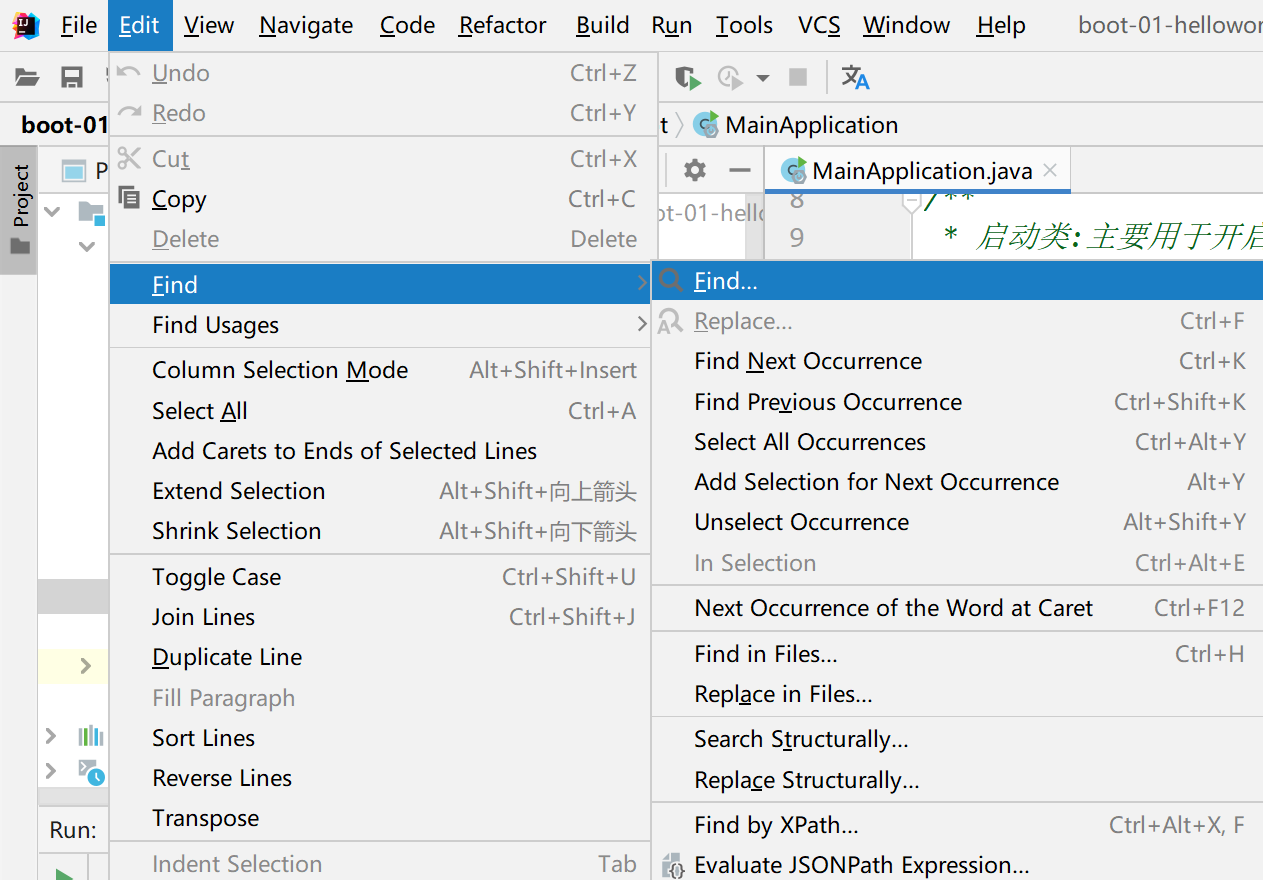Click the Translate toolbar icon
This screenshot has width=1263, height=880.
click(x=855, y=77)
